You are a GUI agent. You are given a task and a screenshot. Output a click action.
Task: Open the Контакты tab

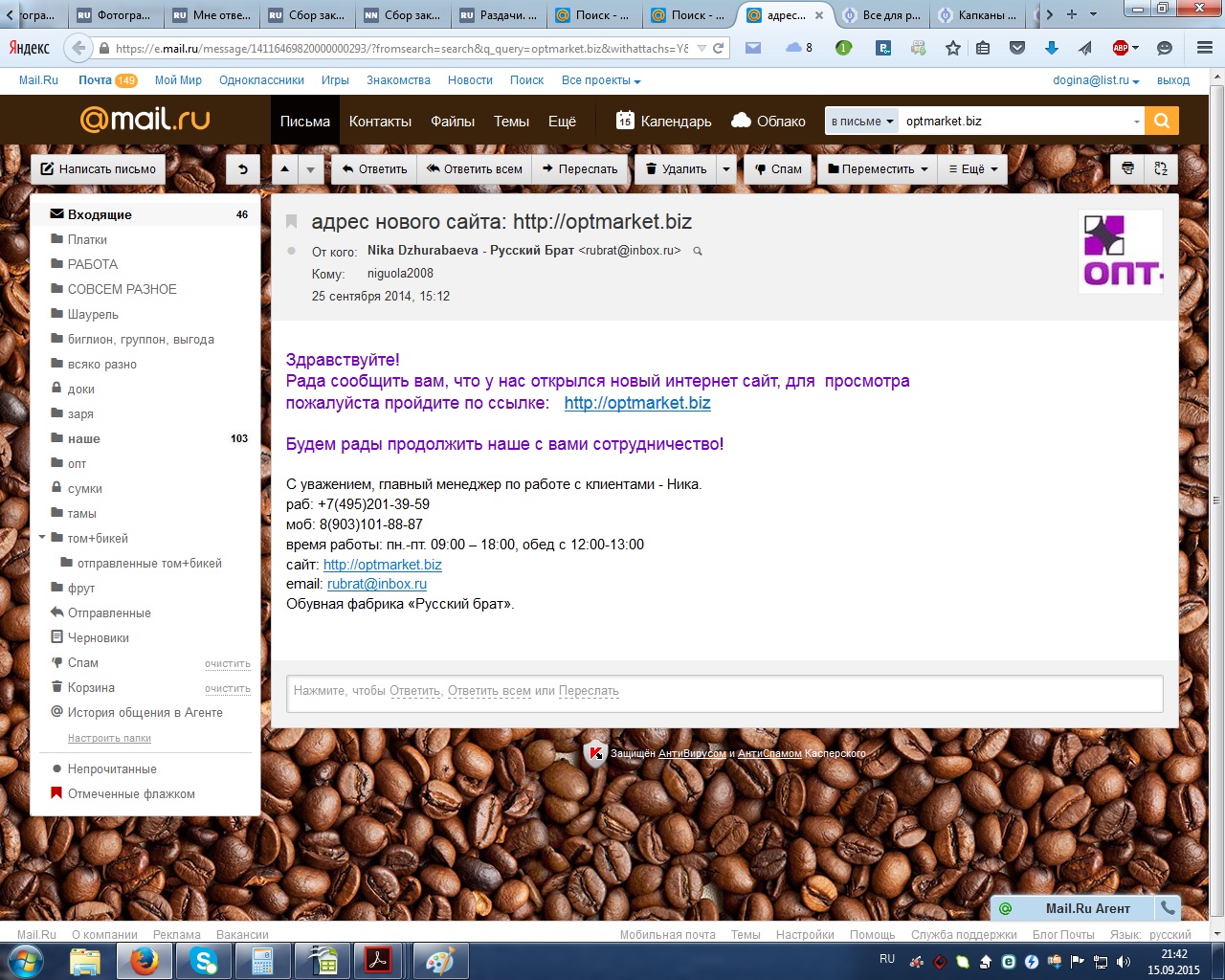[380, 121]
